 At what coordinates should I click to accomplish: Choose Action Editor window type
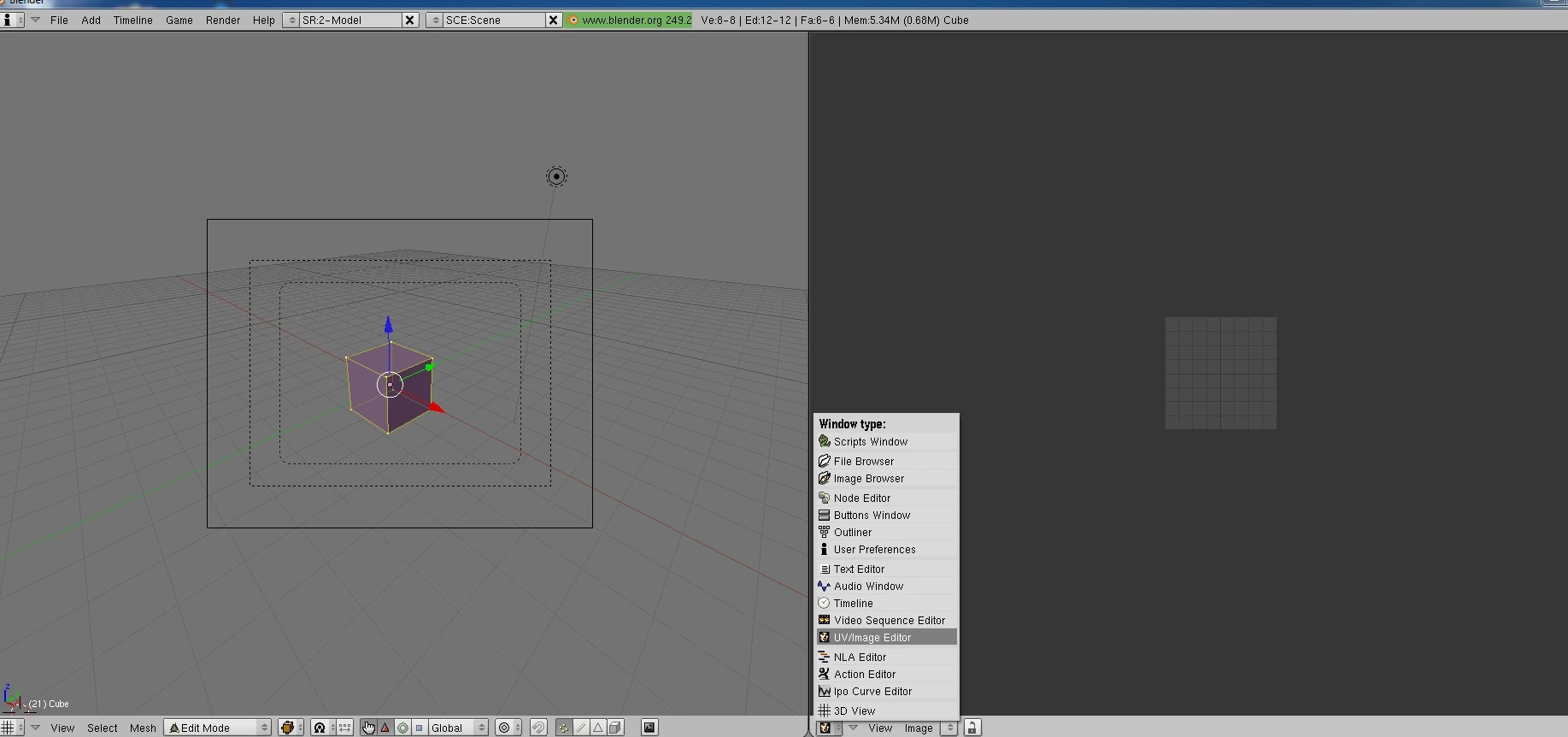[887, 675]
